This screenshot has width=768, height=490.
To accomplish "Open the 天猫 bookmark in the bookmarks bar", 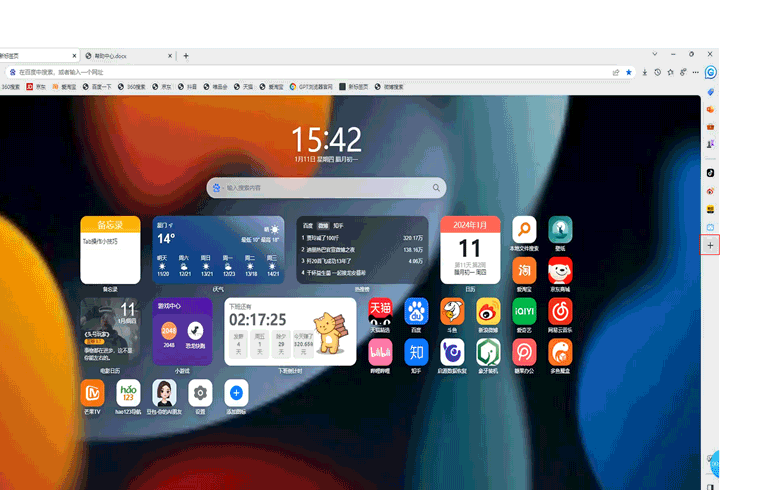I will (243, 87).
